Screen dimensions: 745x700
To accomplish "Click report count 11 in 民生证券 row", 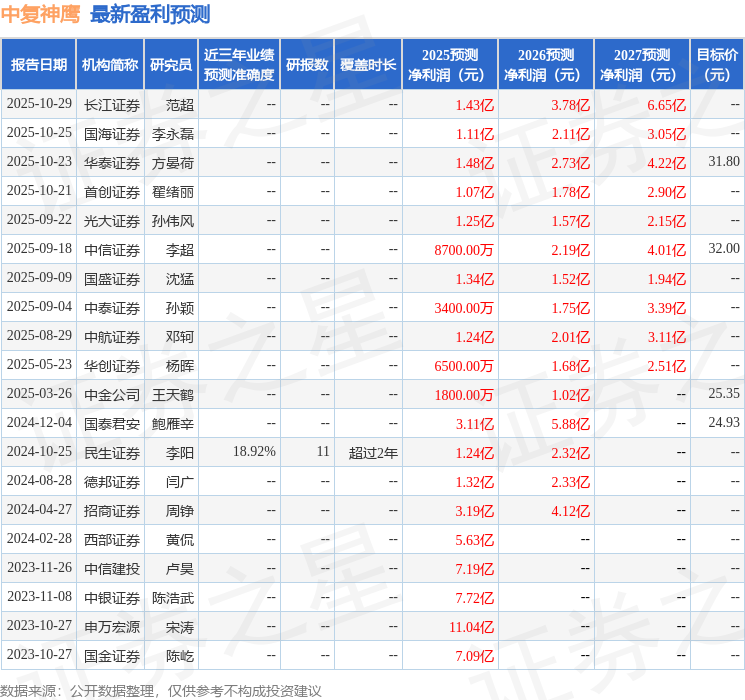I will [x=323, y=451].
